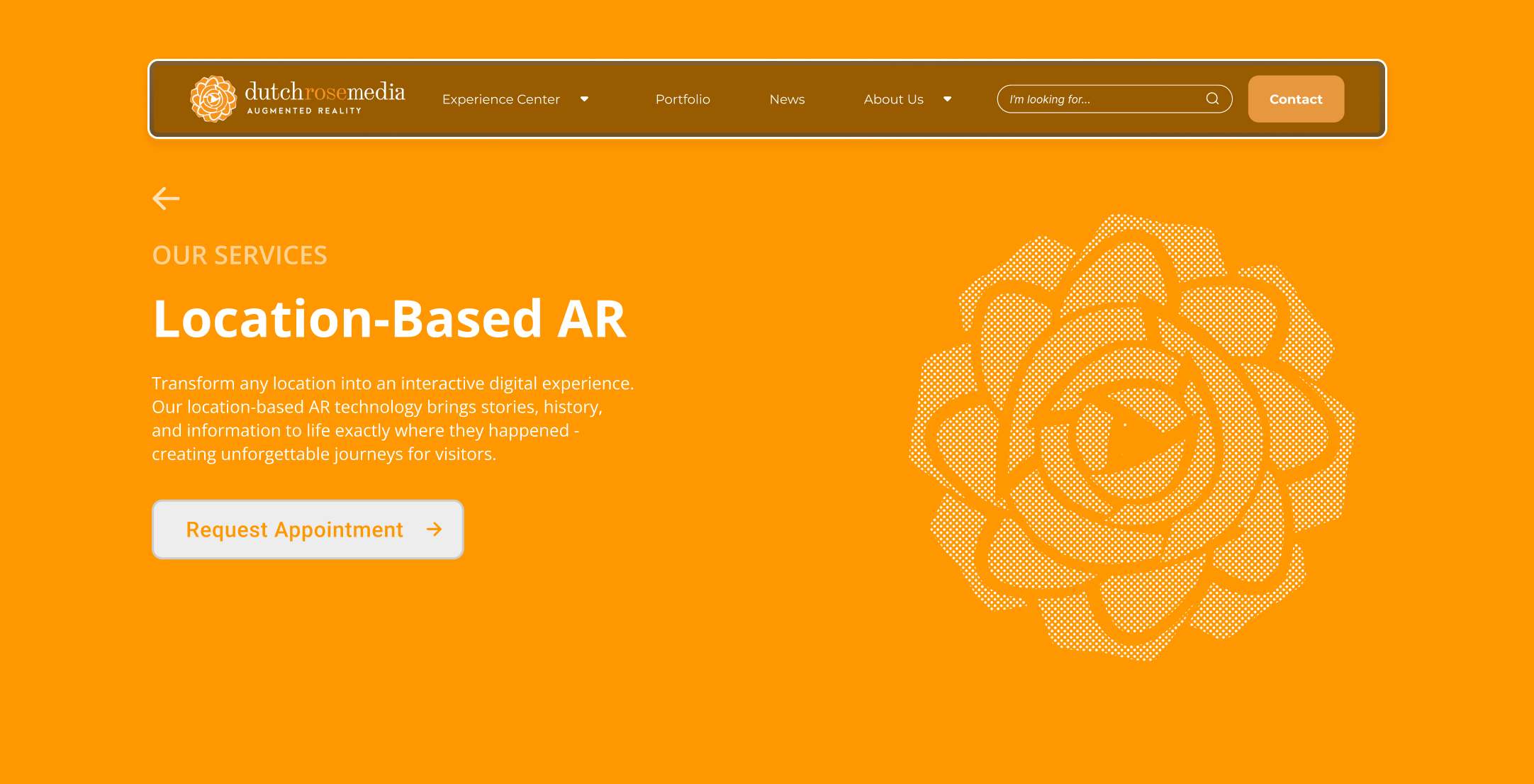Click inside the I'm looking for search field
1534x784 pixels.
[1099, 99]
